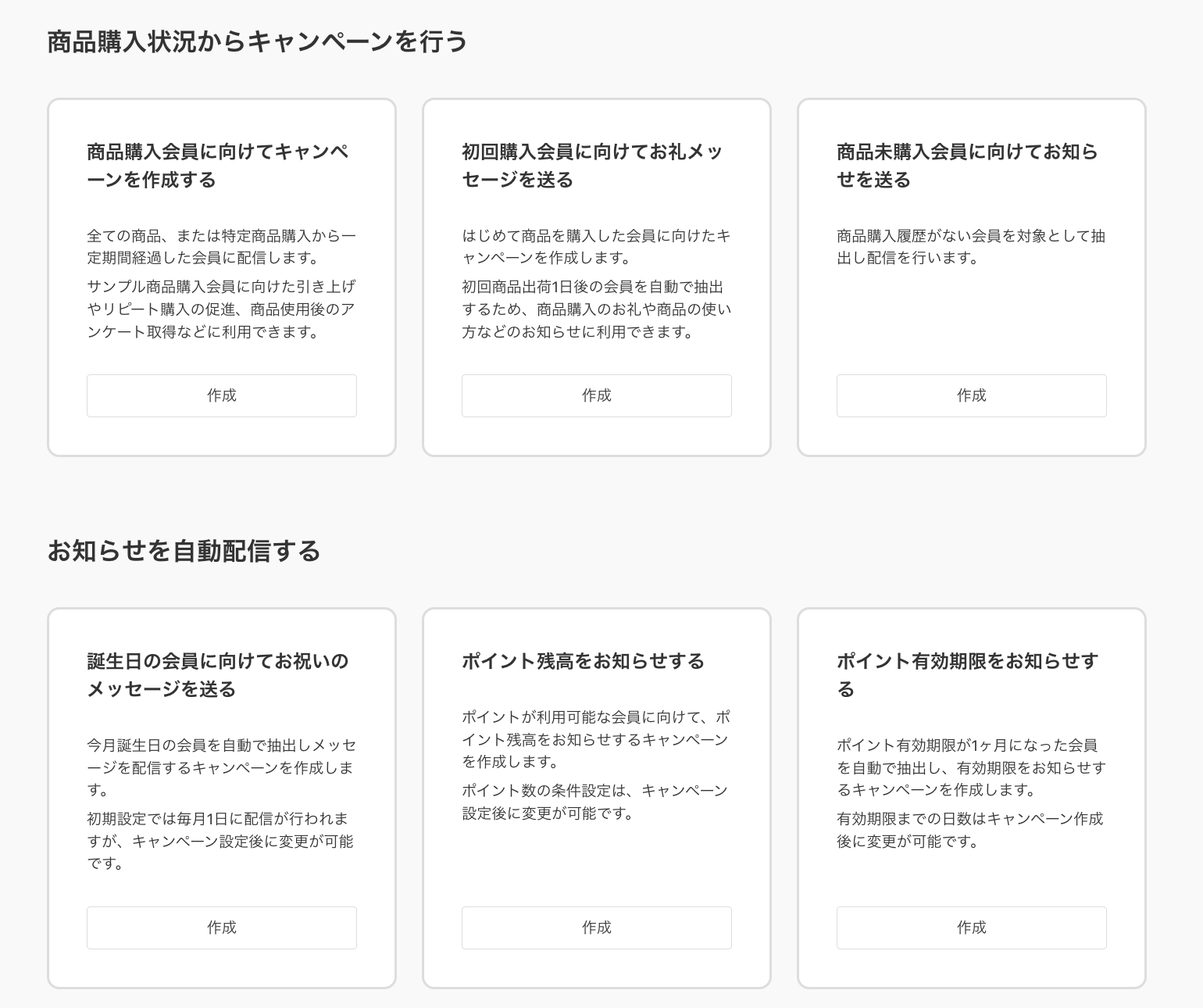Click the point expiration notification card title
The width and height of the screenshot is (1203, 1008).
pyautogui.click(x=967, y=674)
